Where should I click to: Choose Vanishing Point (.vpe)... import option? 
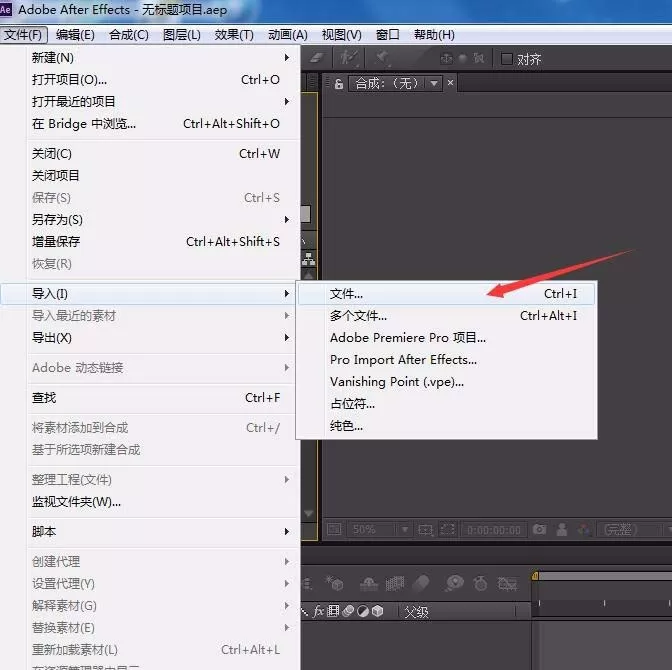(446, 382)
